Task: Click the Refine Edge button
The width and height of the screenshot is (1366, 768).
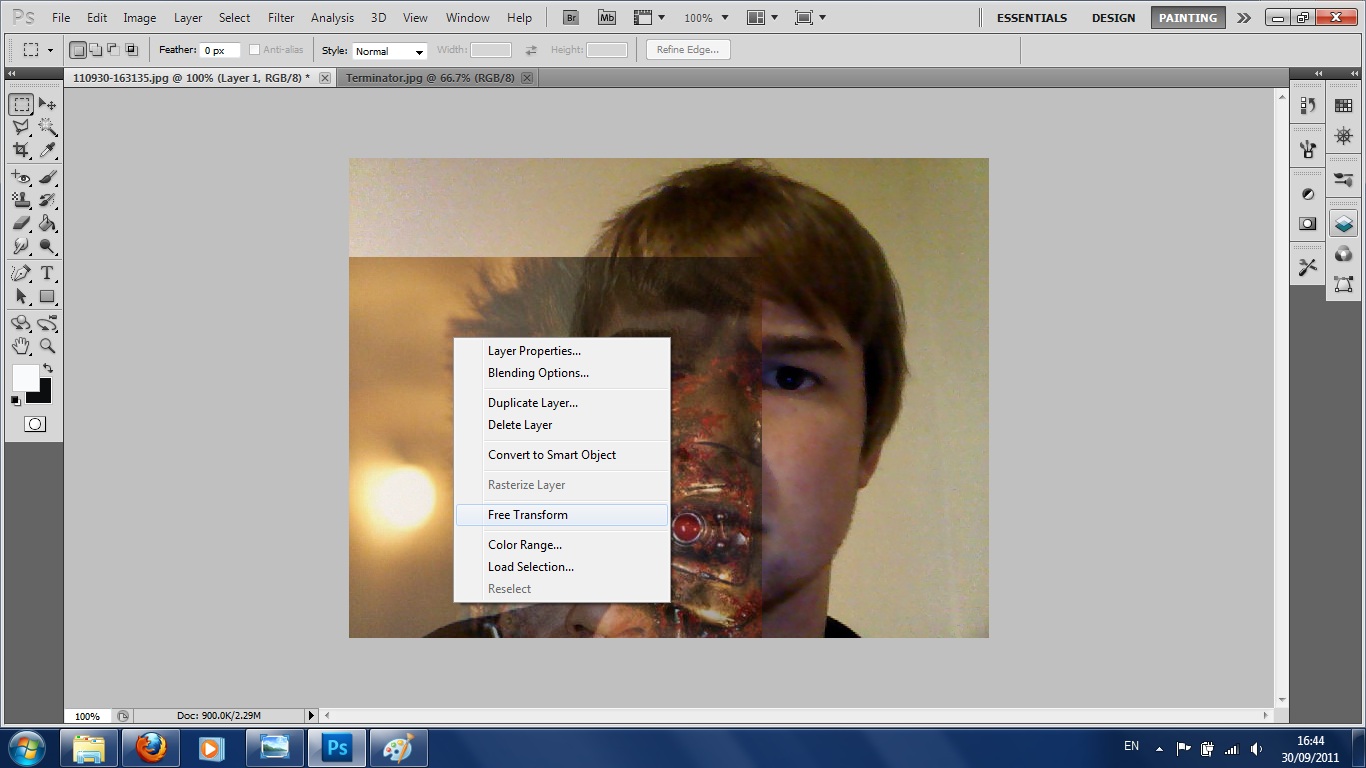Action: (x=688, y=50)
